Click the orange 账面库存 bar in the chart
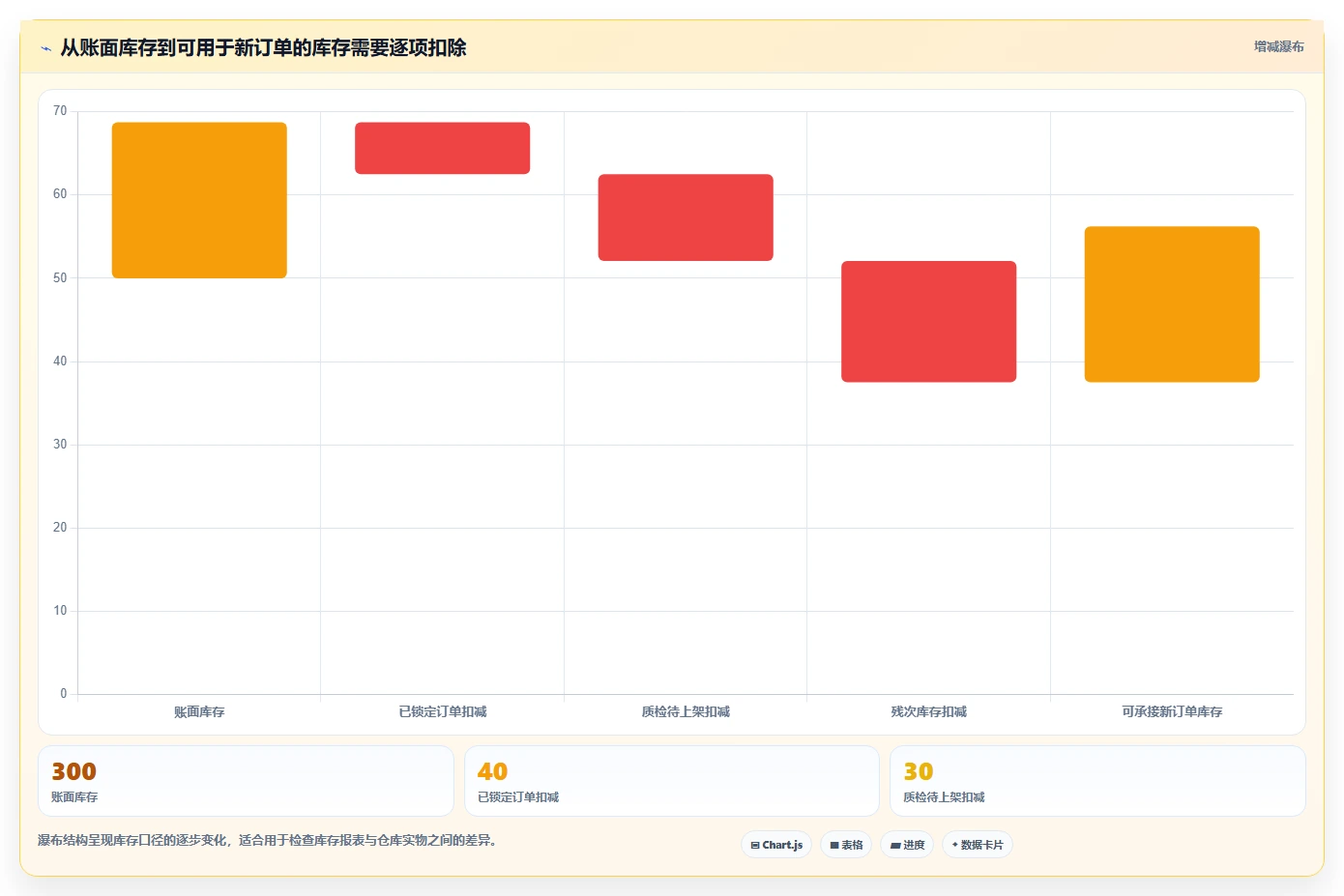Image resolution: width=1344 pixels, height=896 pixels. pos(199,200)
